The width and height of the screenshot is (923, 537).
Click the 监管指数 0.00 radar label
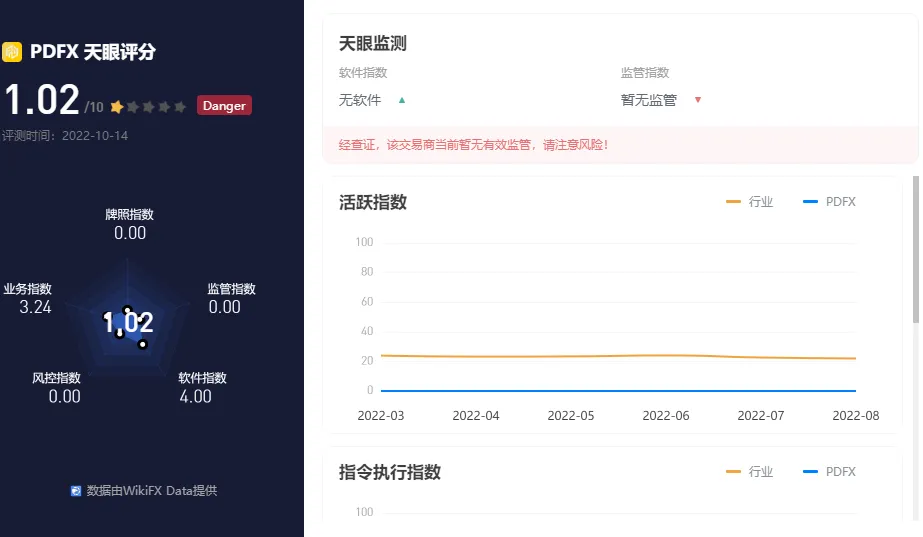231,299
